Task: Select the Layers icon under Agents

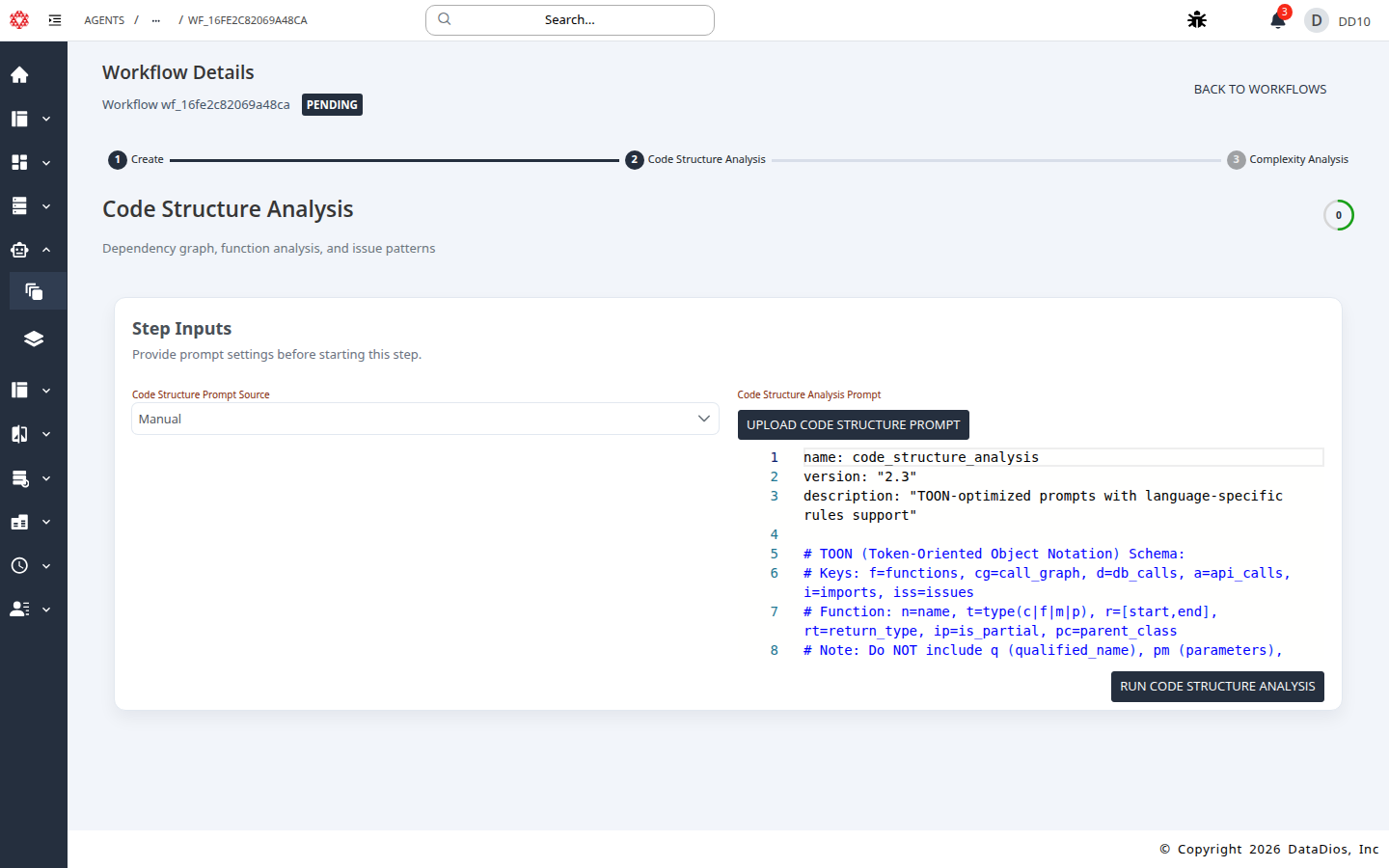Action: (x=34, y=339)
